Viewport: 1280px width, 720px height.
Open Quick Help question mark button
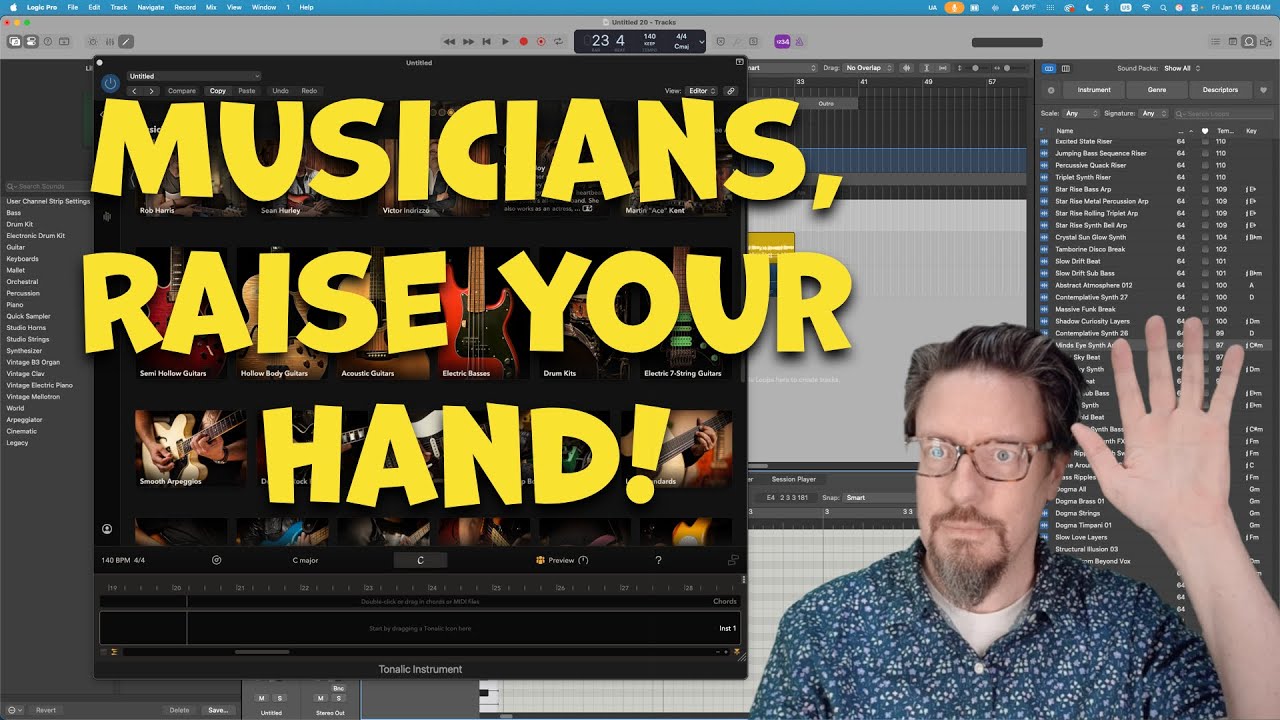(47, 41)
